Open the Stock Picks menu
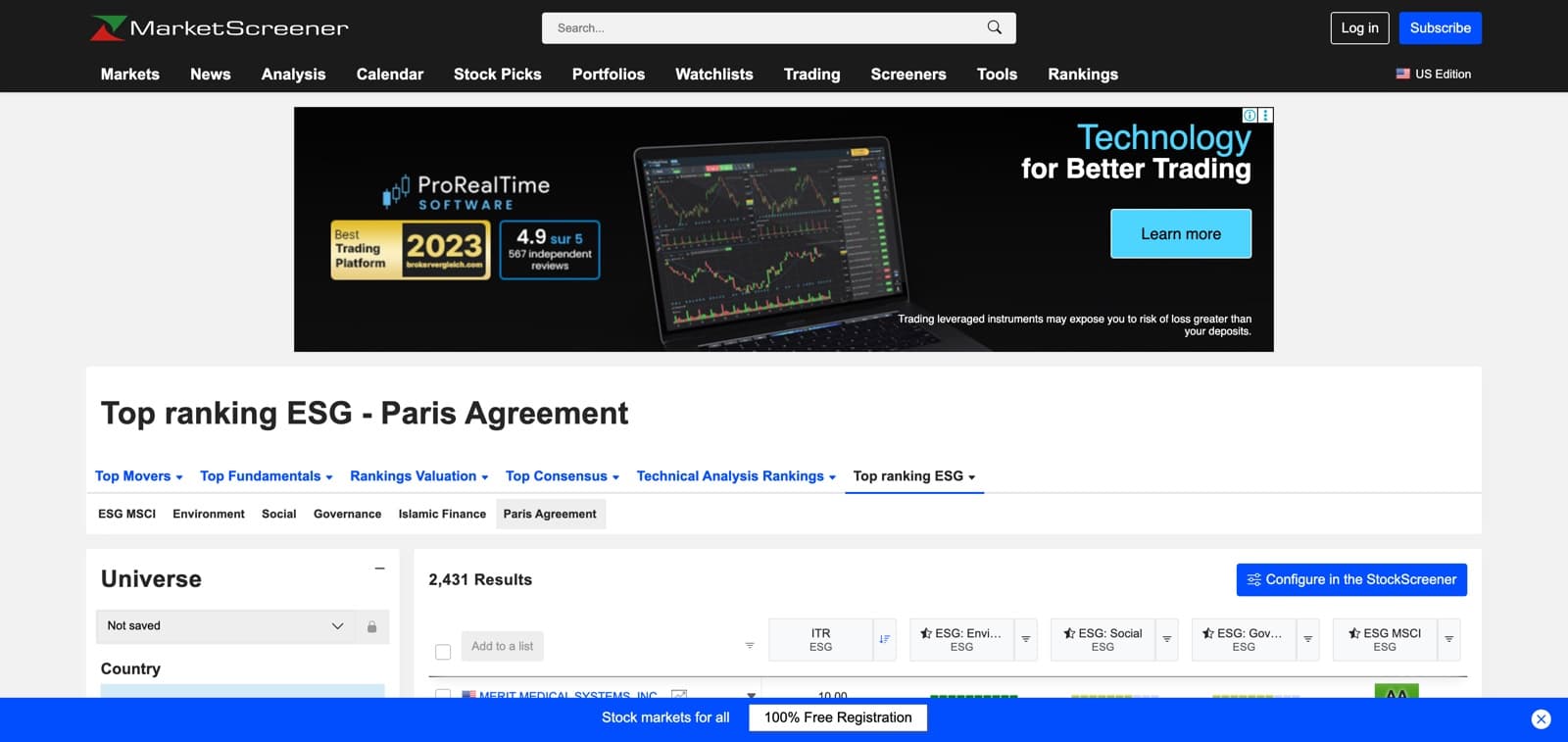Screen dimensions: 1568x742 (x=498, y=74)
